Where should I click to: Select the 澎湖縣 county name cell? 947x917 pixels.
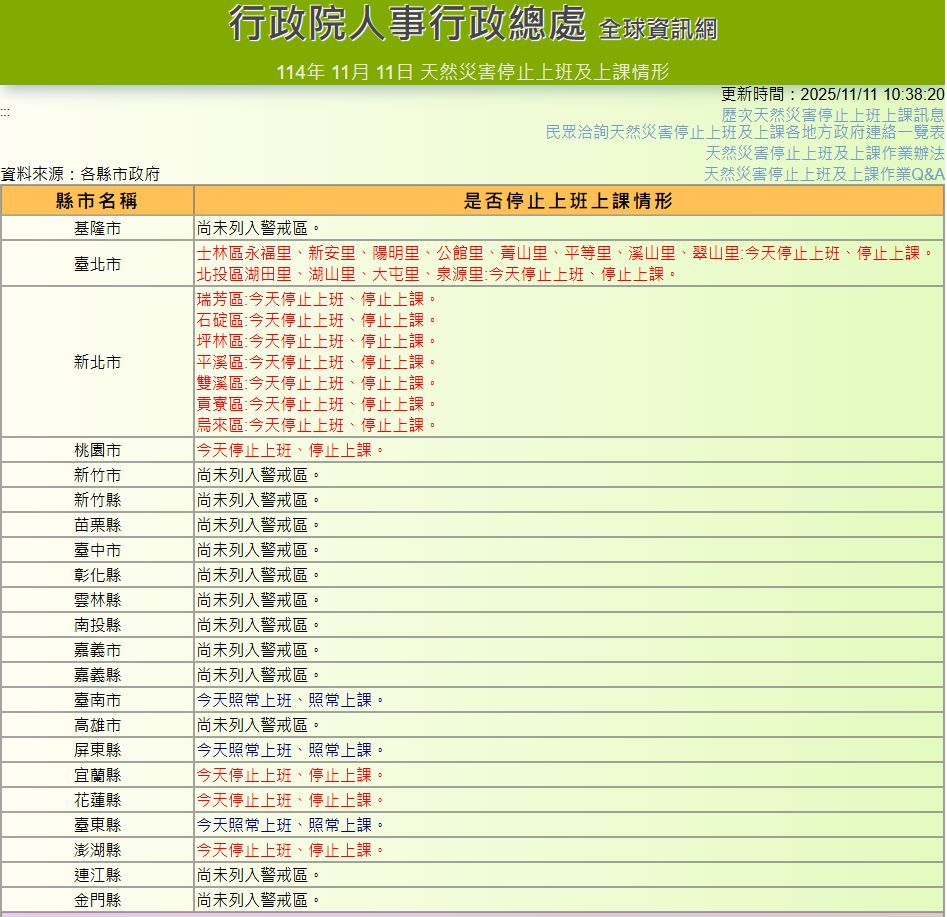point(97,850)
